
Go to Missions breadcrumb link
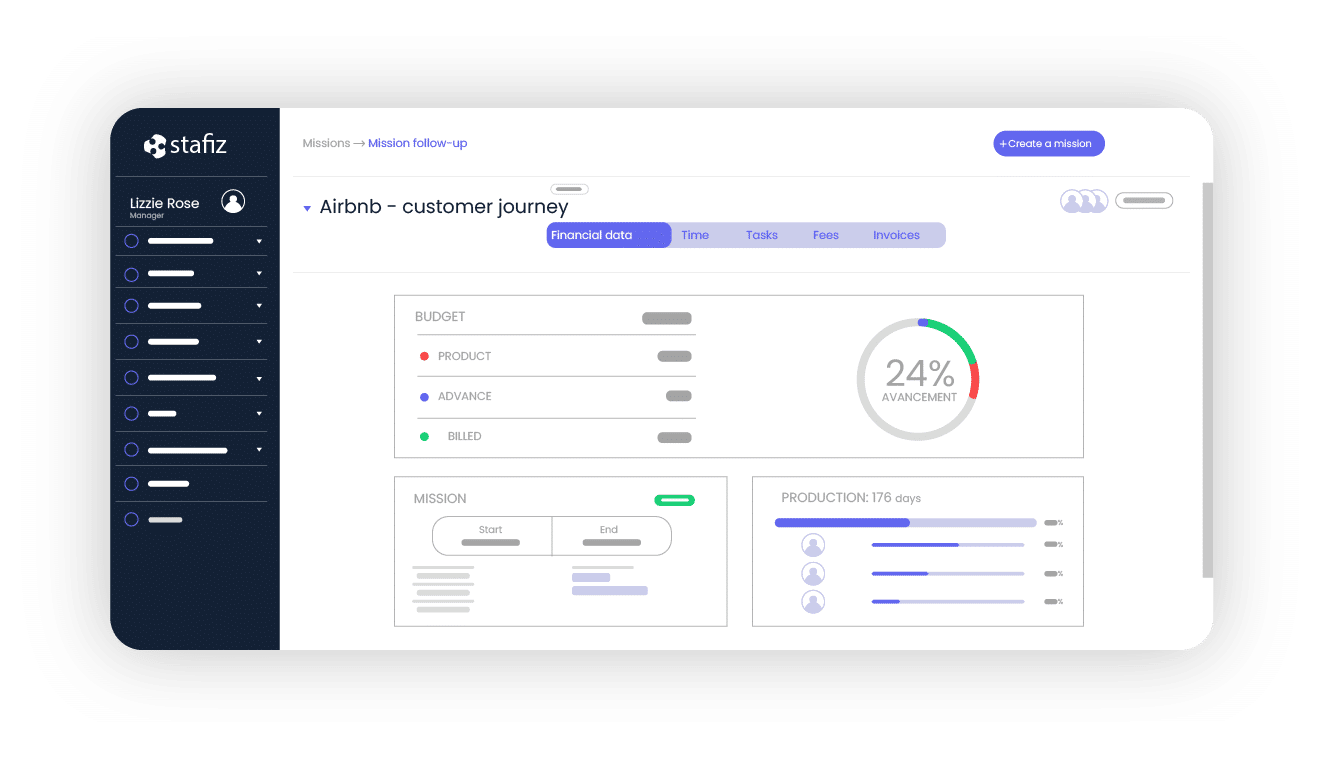(326, 144)
